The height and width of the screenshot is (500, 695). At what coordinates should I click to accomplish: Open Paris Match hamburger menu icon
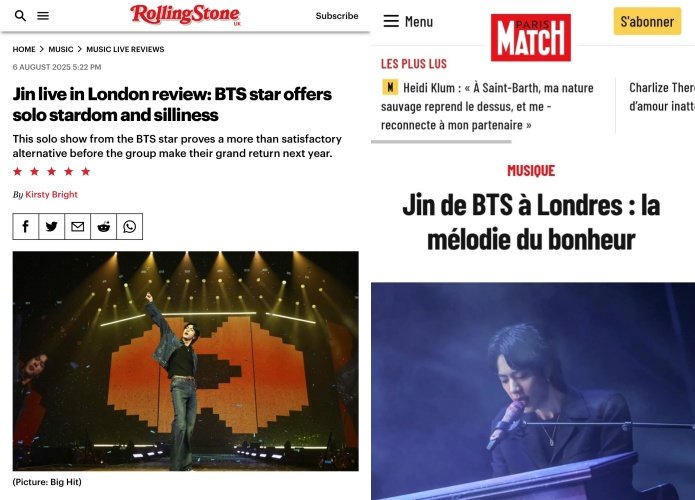pos(391,21)
